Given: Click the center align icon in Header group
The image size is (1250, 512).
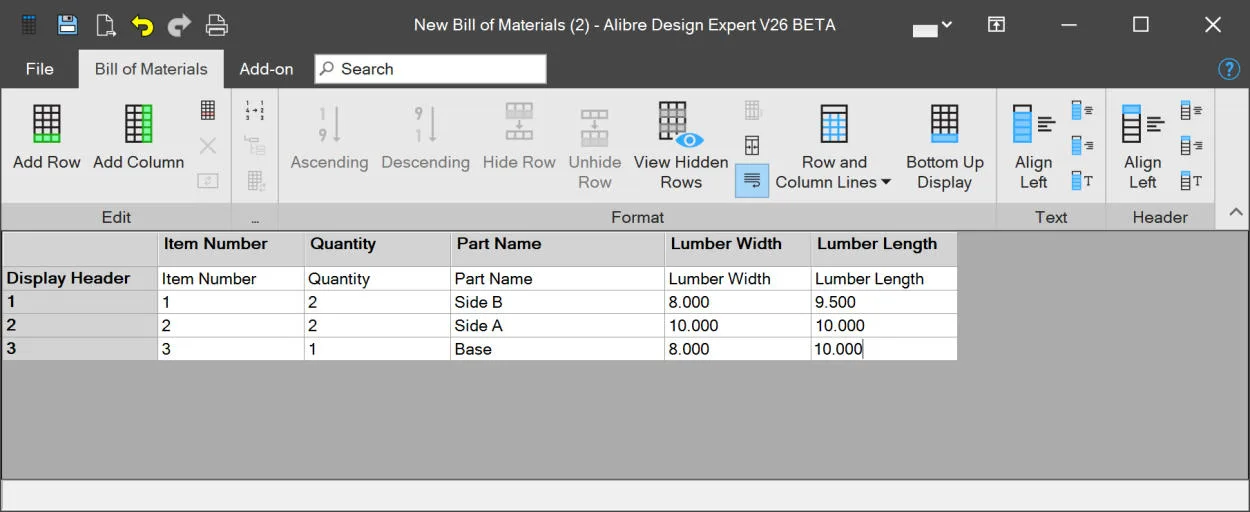Looking at the screenshot, I should tap(1191, 110).
